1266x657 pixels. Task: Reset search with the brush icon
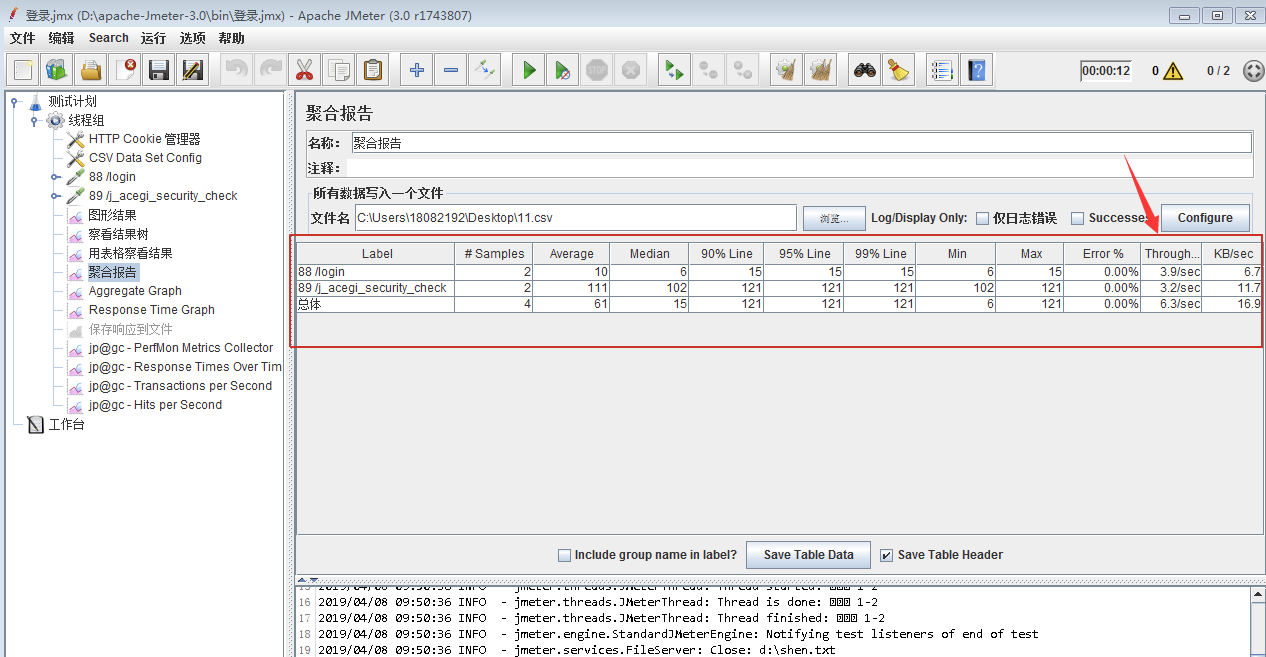pos(899,70)
